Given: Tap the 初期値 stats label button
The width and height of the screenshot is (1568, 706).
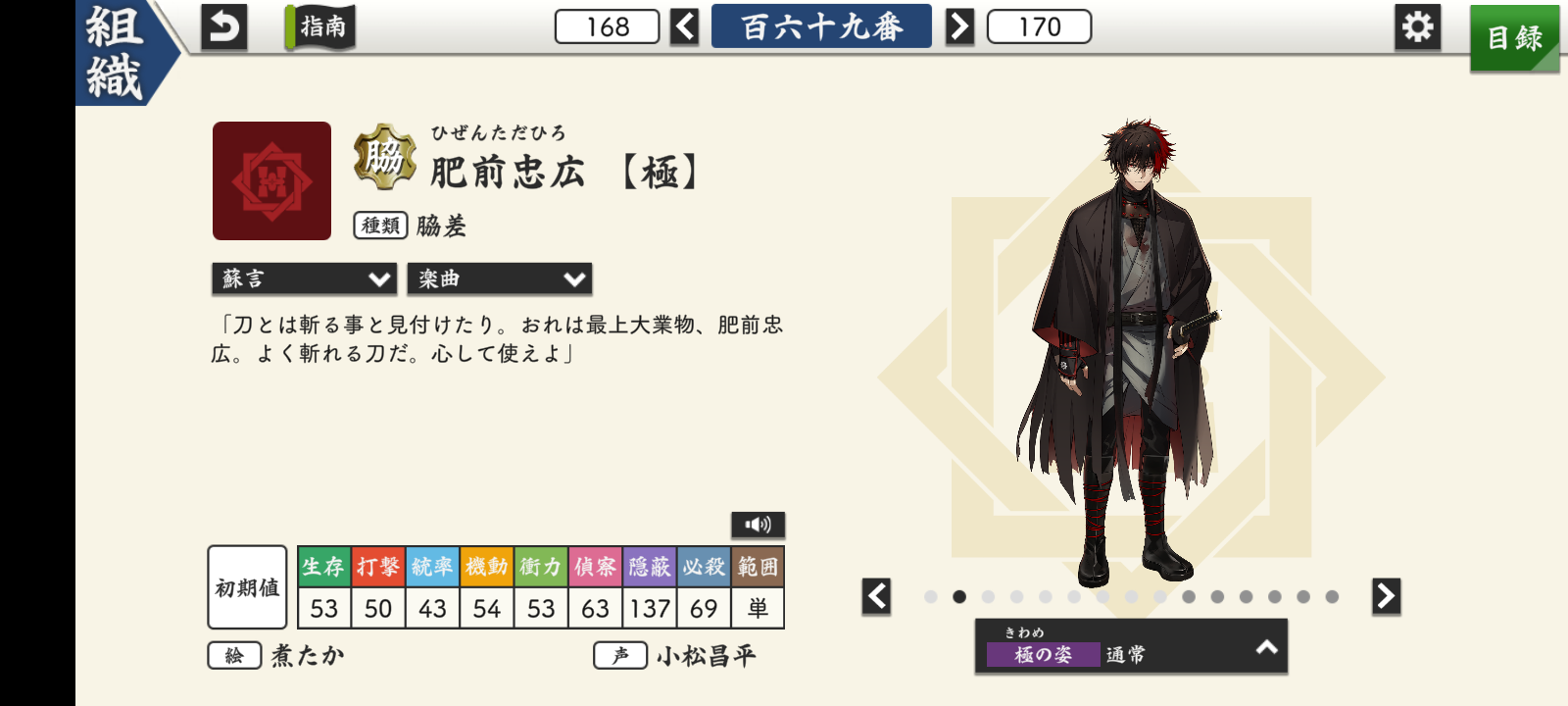Looking at the screenshot, I should tap(247, 587).
